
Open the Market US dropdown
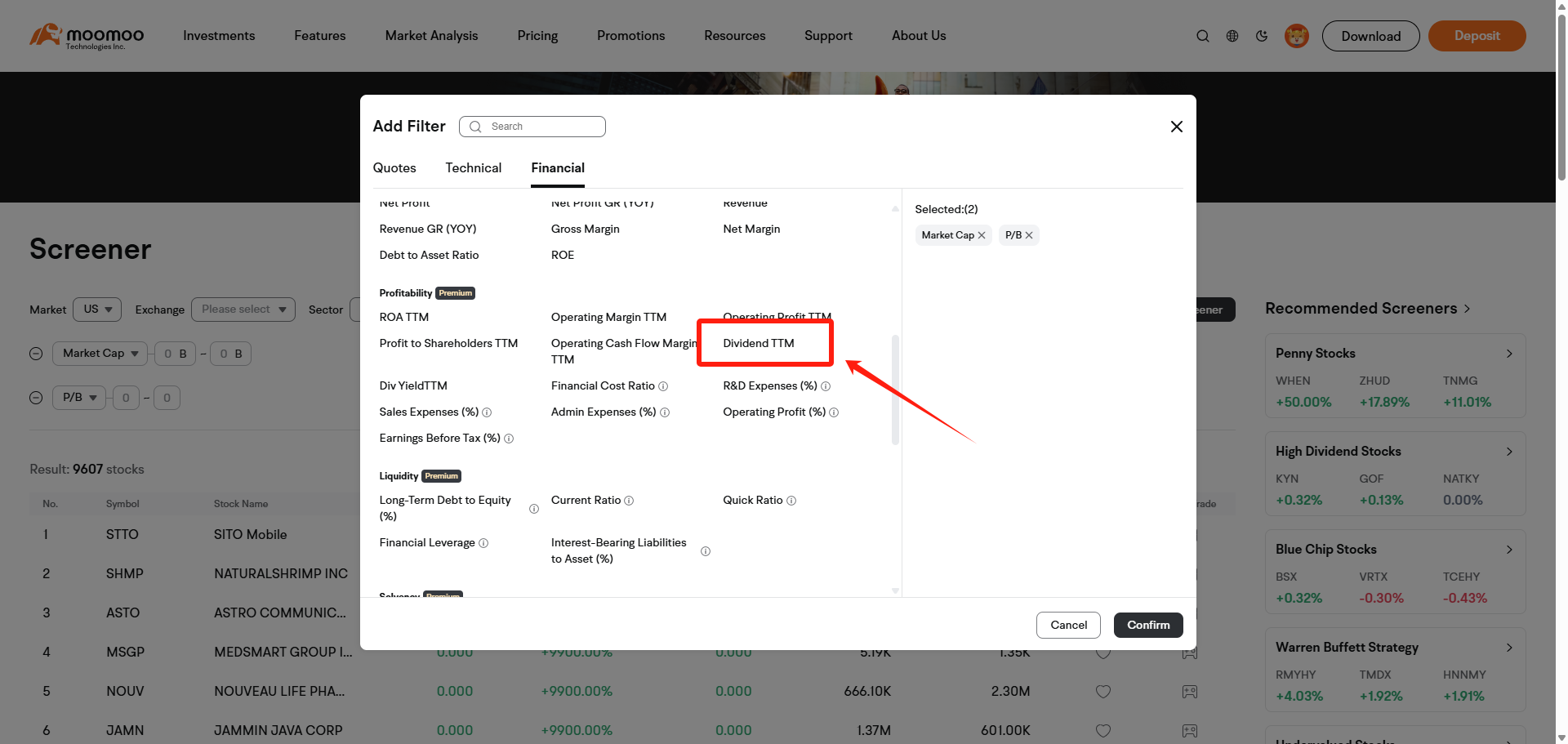(x=97, y=310)
